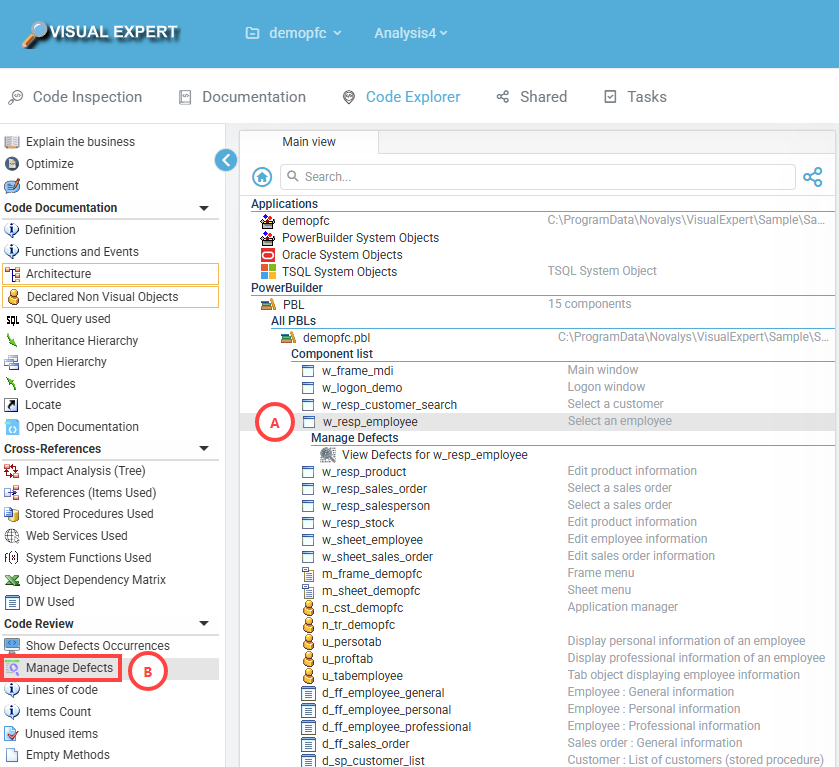The height and width of the screenshot is (767, 839).
Task: Click the Comment icon
Action: pos(12,186)
